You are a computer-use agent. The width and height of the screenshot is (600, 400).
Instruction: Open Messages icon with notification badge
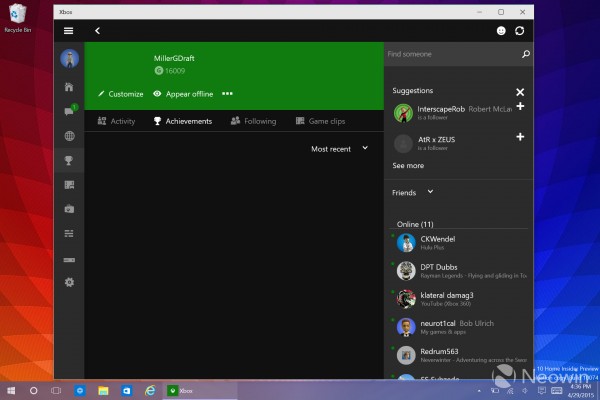click(x=69, y=111)
